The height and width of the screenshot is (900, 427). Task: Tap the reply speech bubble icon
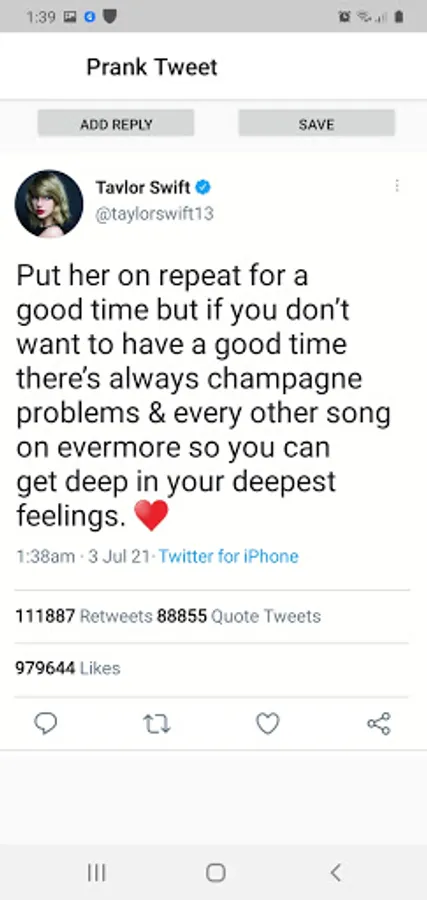(x=45, y=723)
